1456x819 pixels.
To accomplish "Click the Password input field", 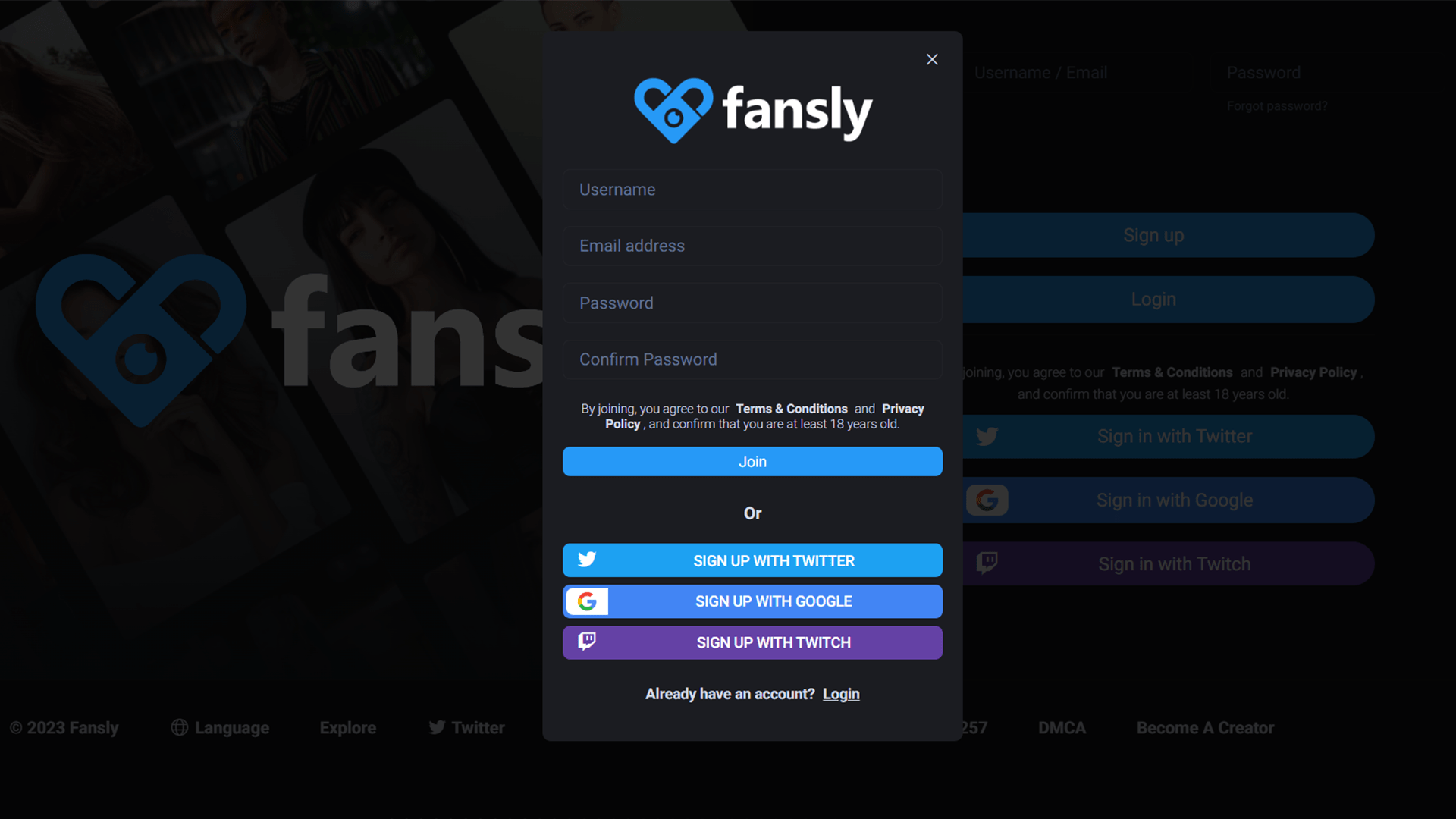I will coord(752,302).
